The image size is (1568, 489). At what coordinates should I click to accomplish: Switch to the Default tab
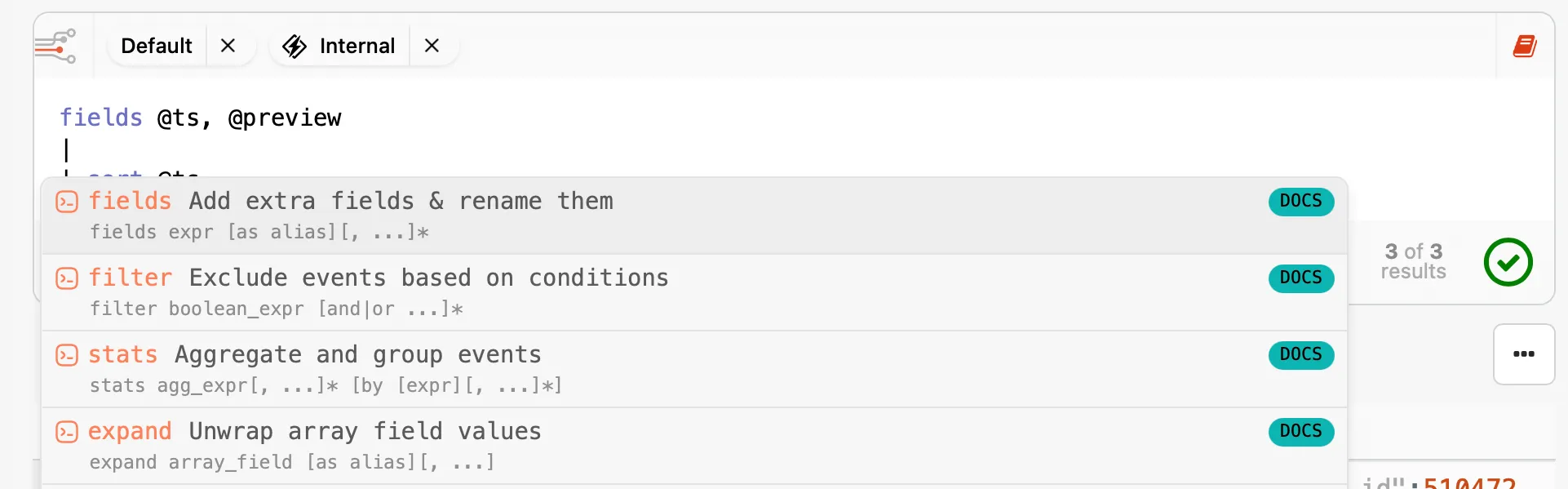[157, 46]
